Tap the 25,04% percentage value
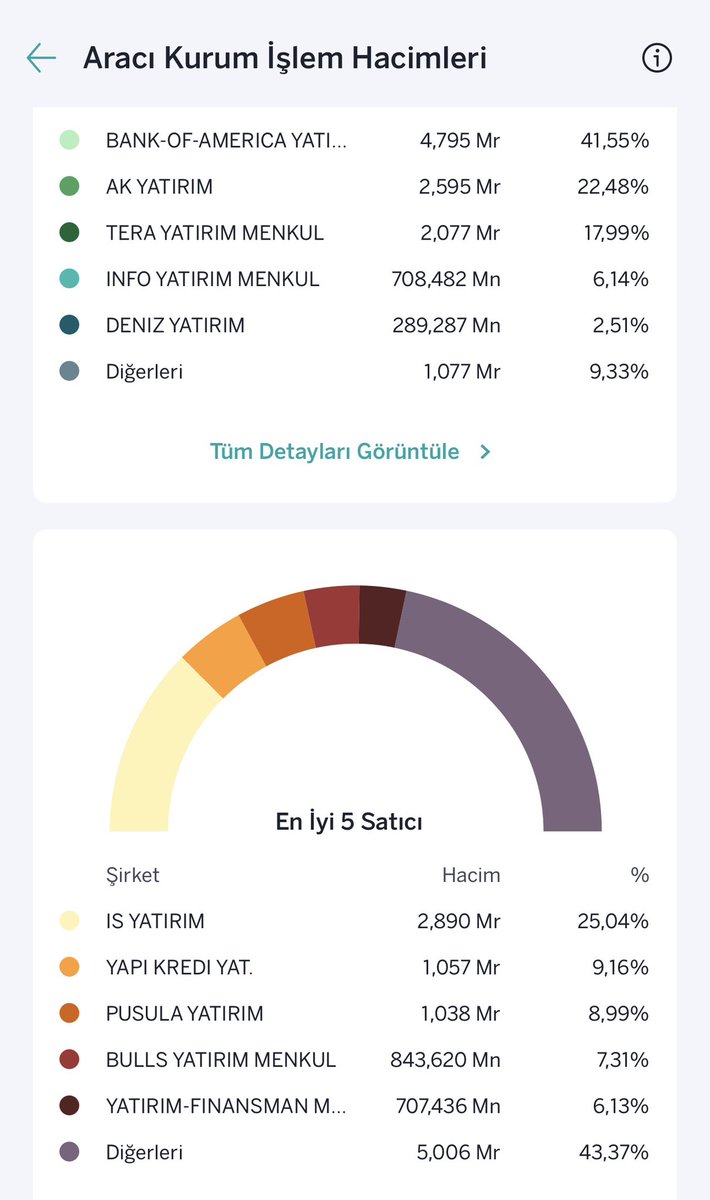This screenshot has height=1200, width=710. (x=613, y=921)
